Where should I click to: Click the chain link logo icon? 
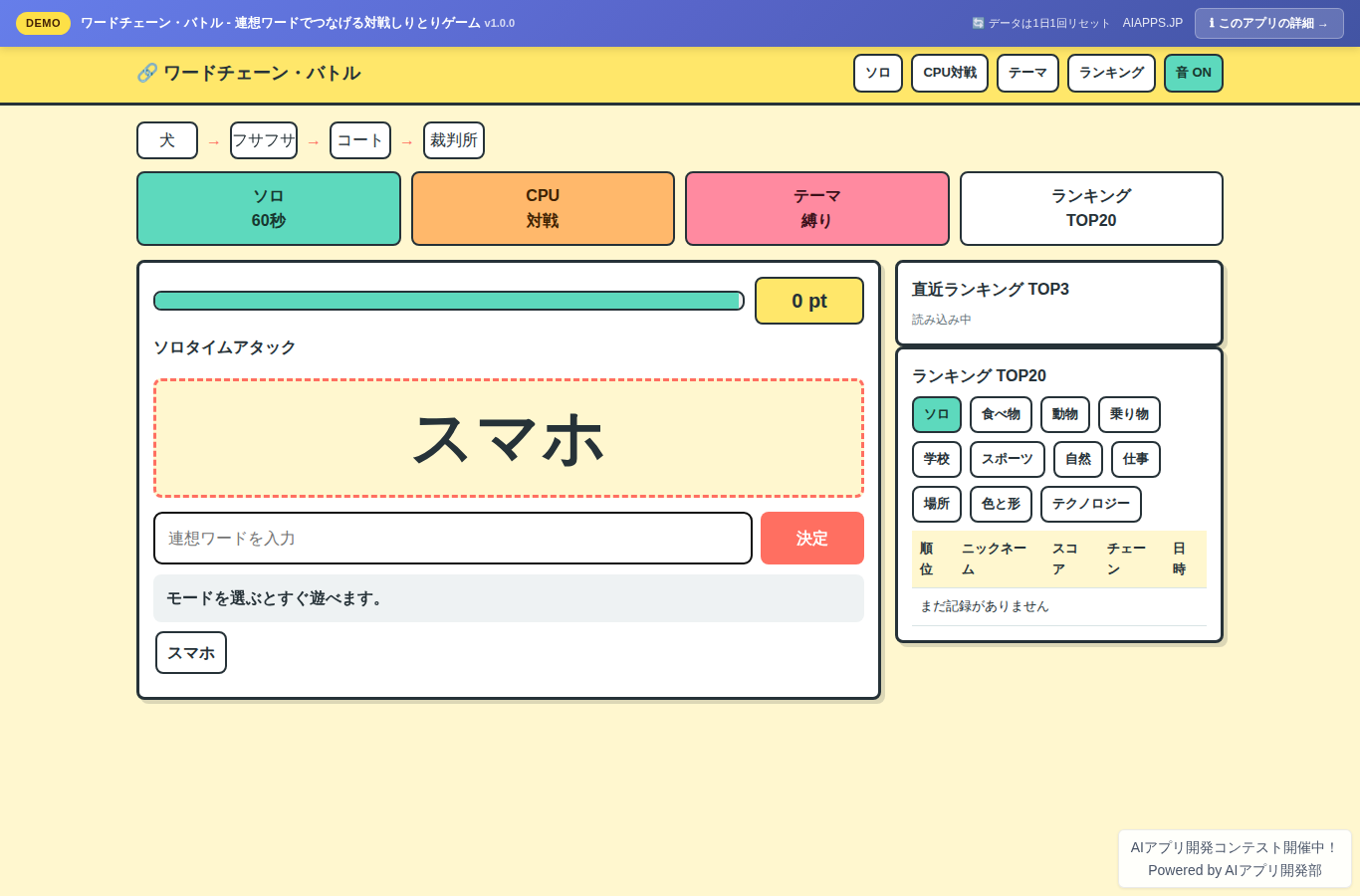pyautogui.click(x=147, y=73)
